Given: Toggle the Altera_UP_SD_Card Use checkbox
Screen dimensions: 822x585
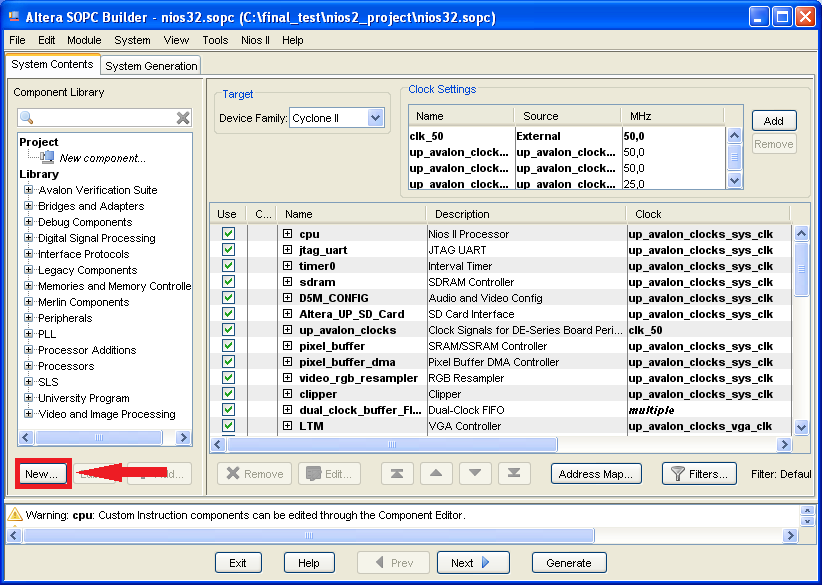Looking at the screenshot, I should [228, 314].
